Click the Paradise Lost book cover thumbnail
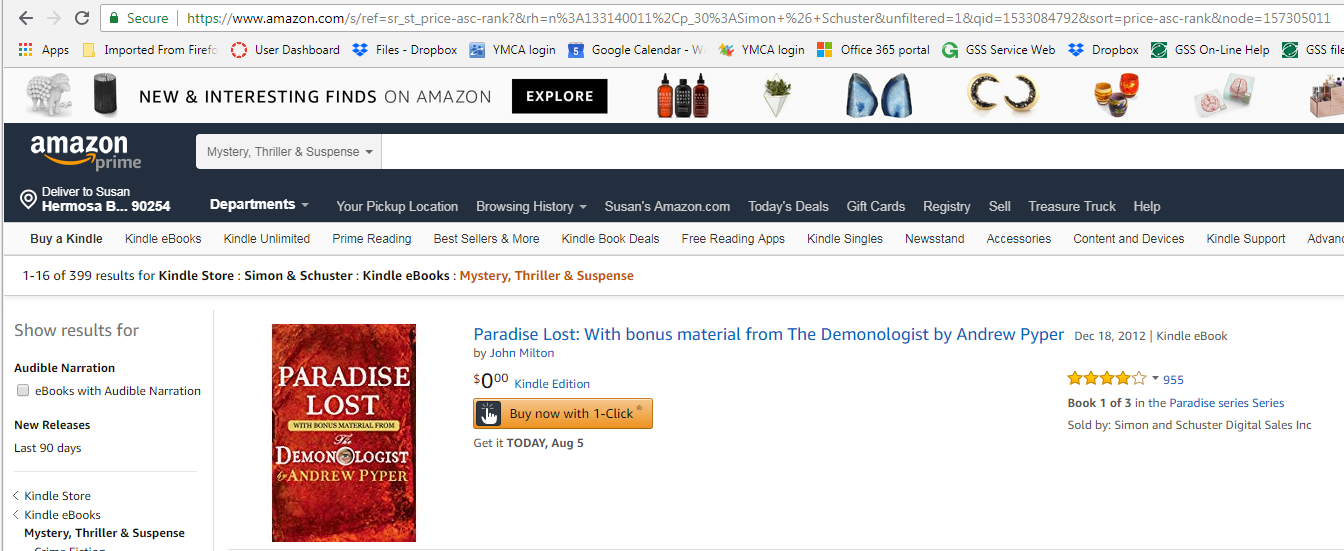This screenshot has width=1344, height=551. coord(343,433)
